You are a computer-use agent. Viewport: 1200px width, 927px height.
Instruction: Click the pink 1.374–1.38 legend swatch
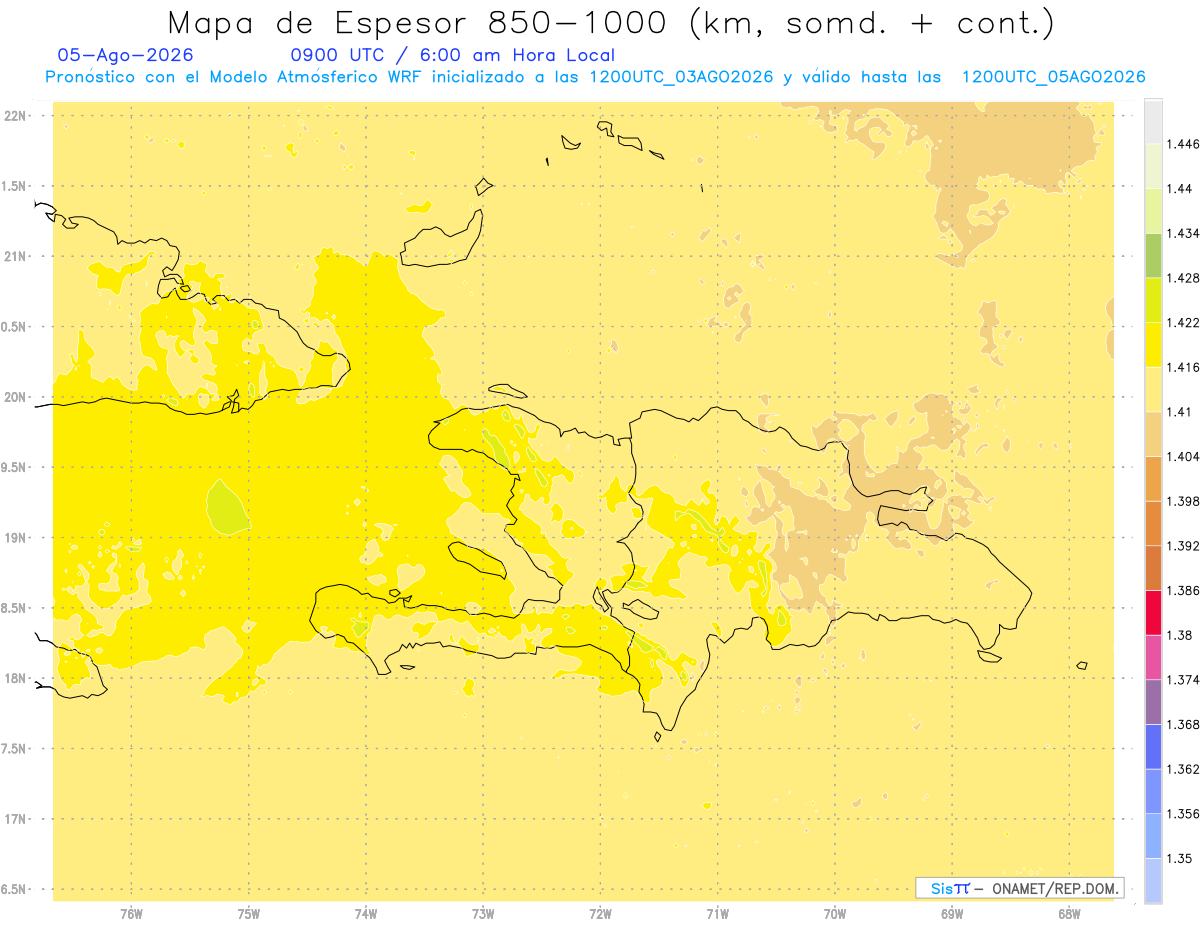1153,657
